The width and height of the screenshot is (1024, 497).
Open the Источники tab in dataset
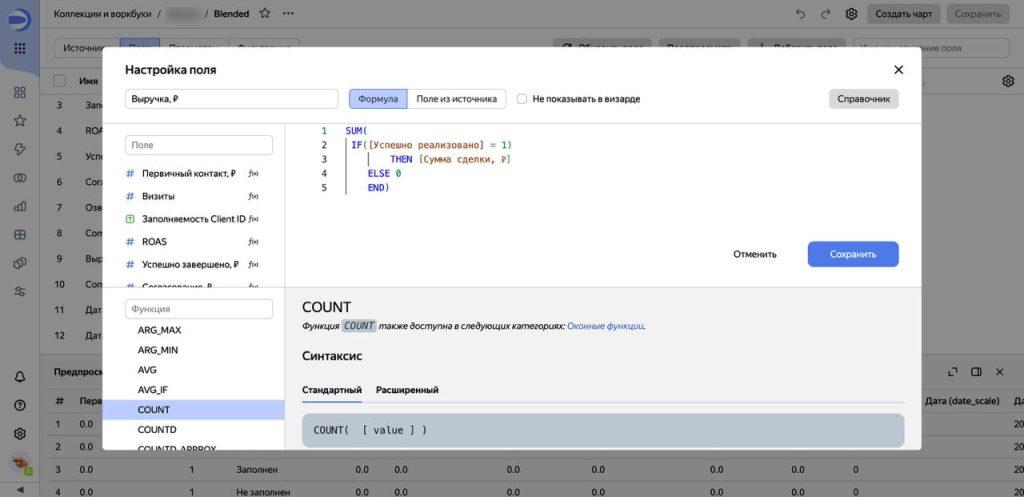pyautogui.click(x=81, y=48)
